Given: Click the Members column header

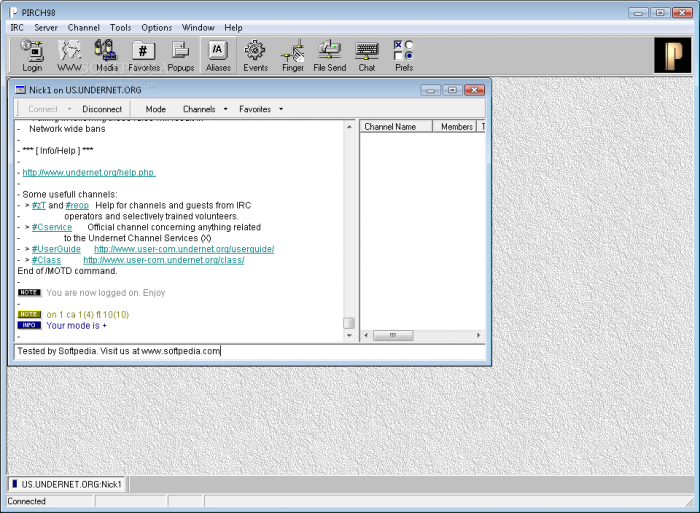Looking at the screenshot, I should (x=455, y=127).
